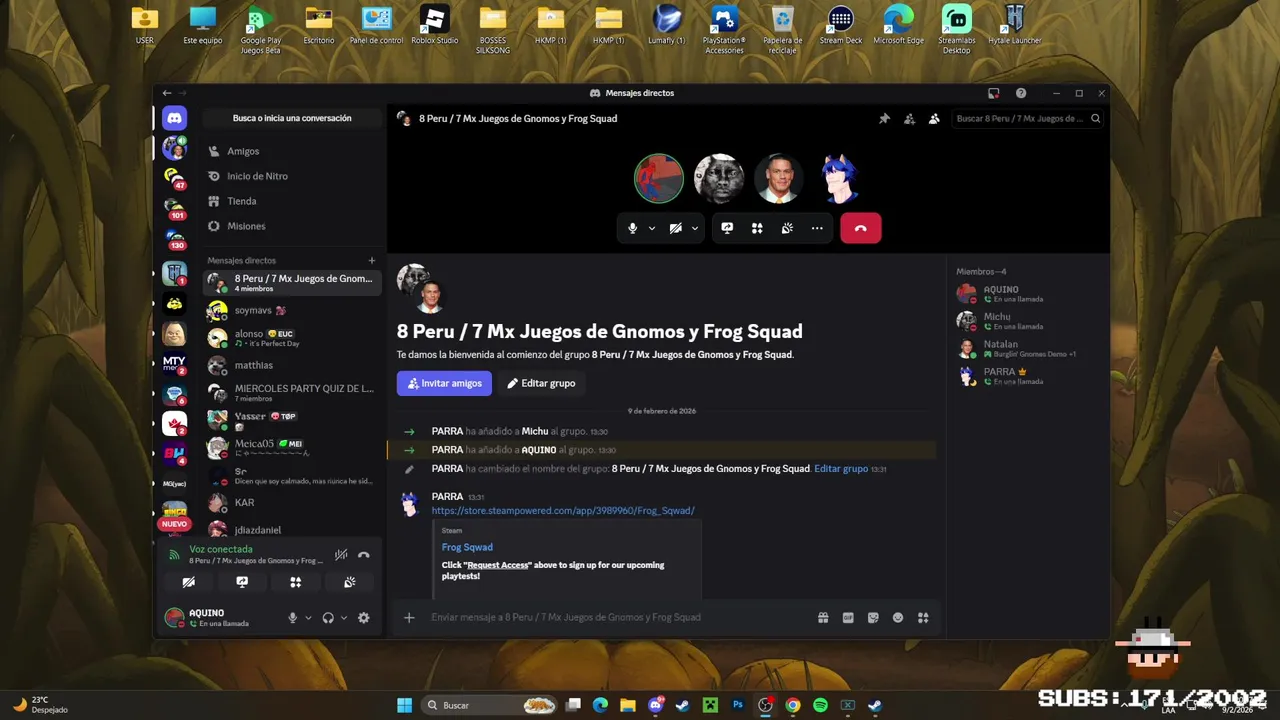Viewport: 1280px width, 720px height.
Task: Share your screen in the call controls
Action: tap(727, 228)
